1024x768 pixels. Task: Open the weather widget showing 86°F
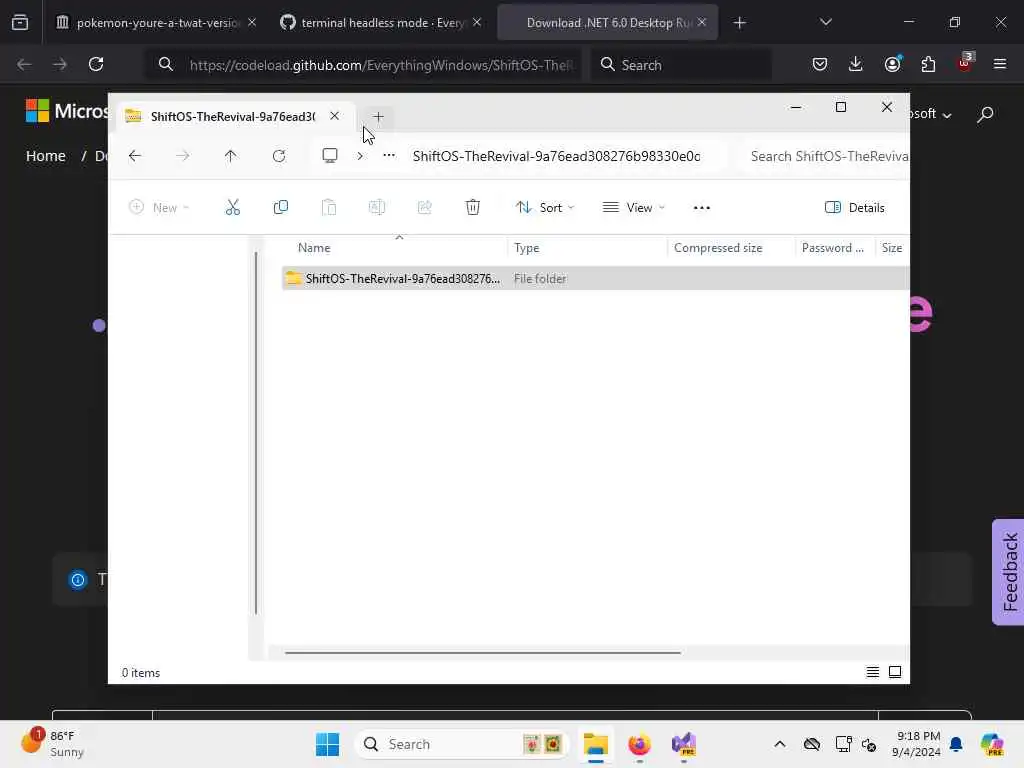[52, 743]
